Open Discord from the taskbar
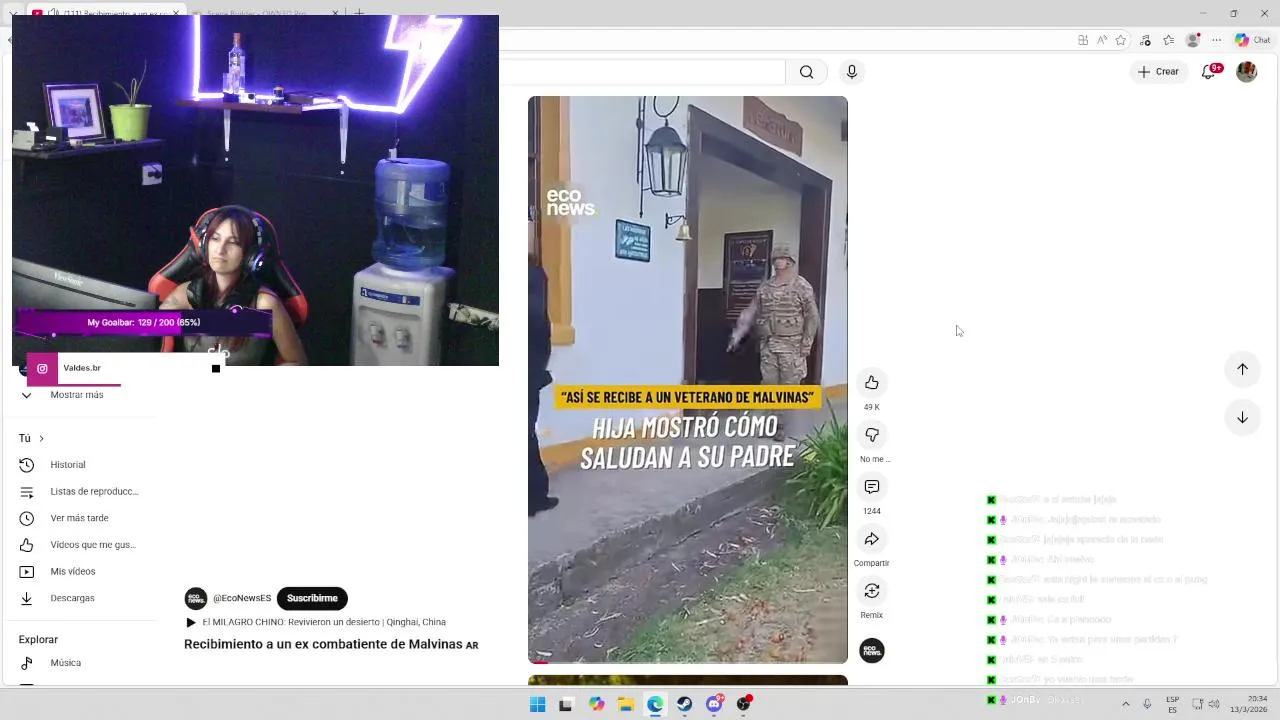 click(714, 704)
